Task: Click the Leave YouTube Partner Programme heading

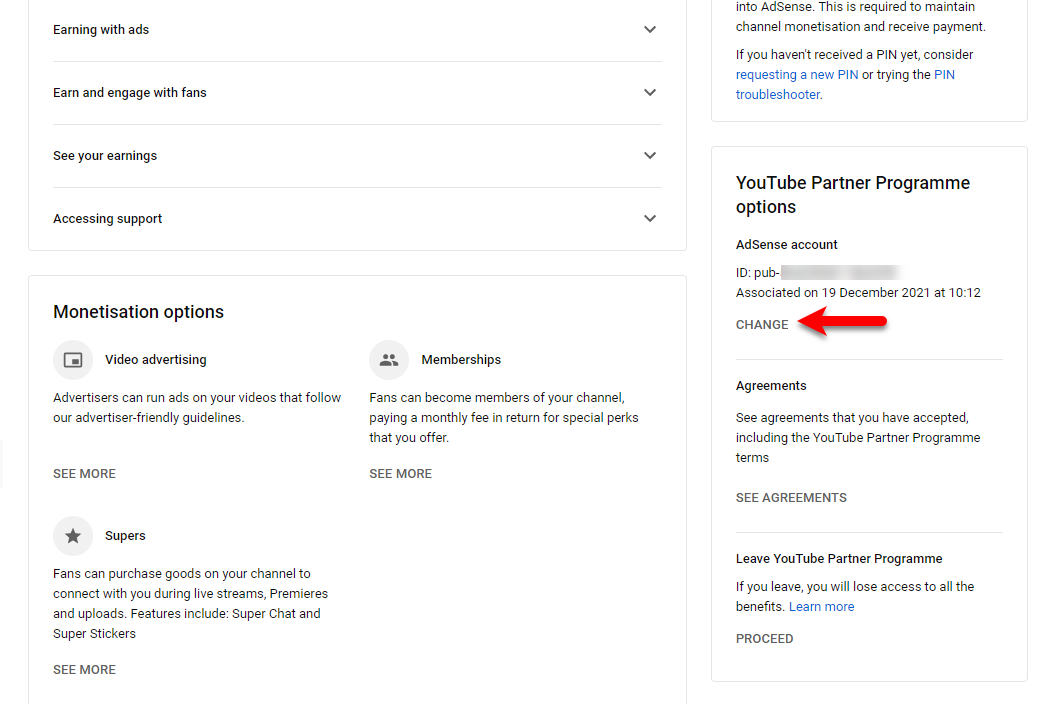Action: 839,559
